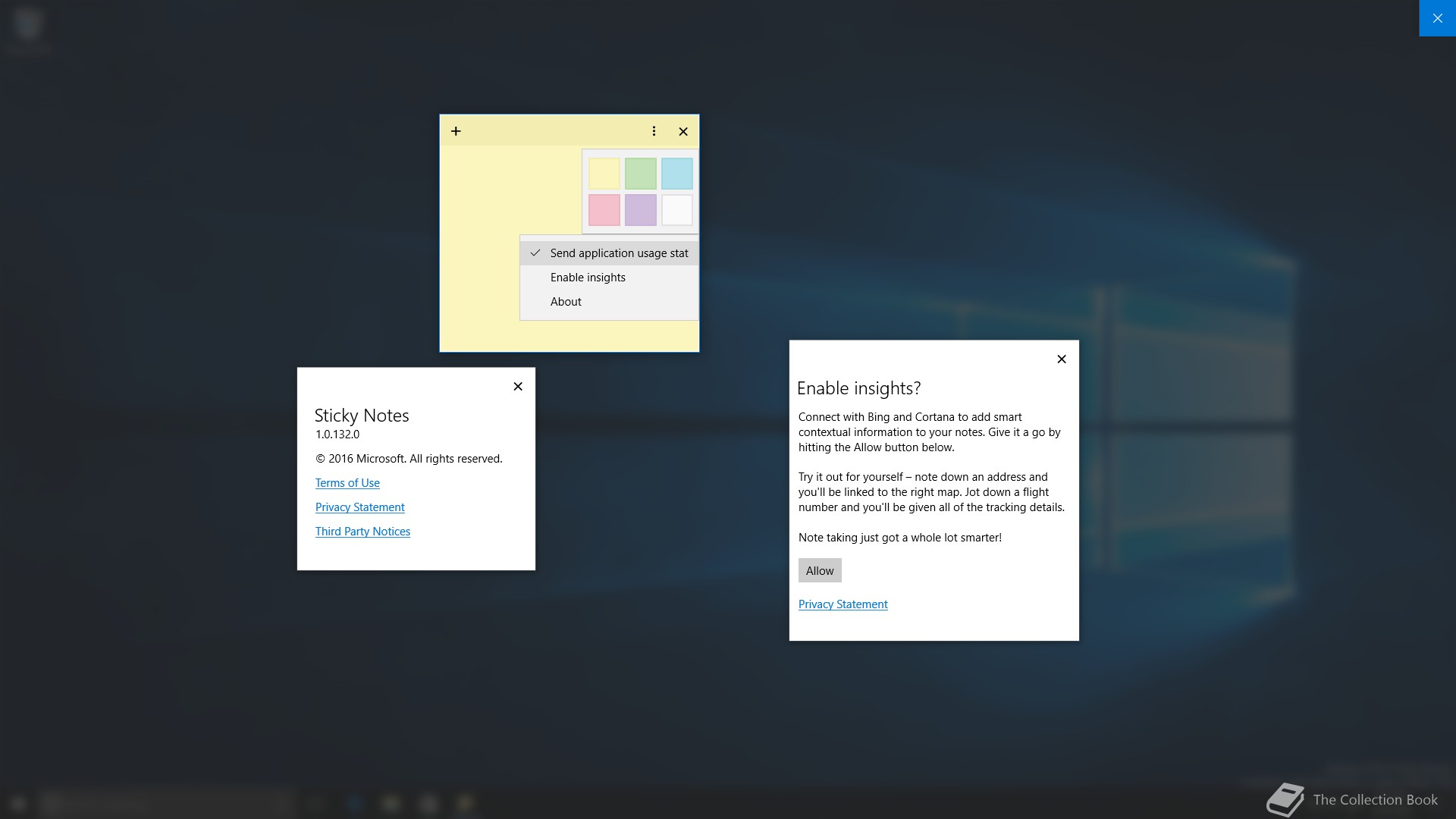Screen dimensions: 1456x819
Task: Pick the green note color
Action: [x=641, y=174]
